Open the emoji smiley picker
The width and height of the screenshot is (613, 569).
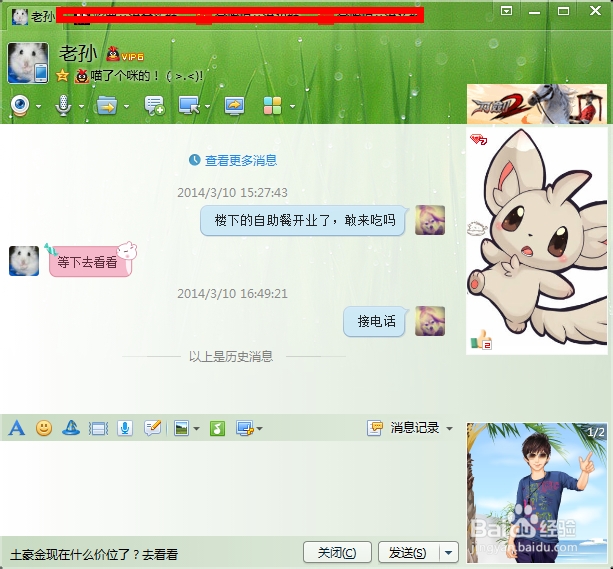(44, 428)
